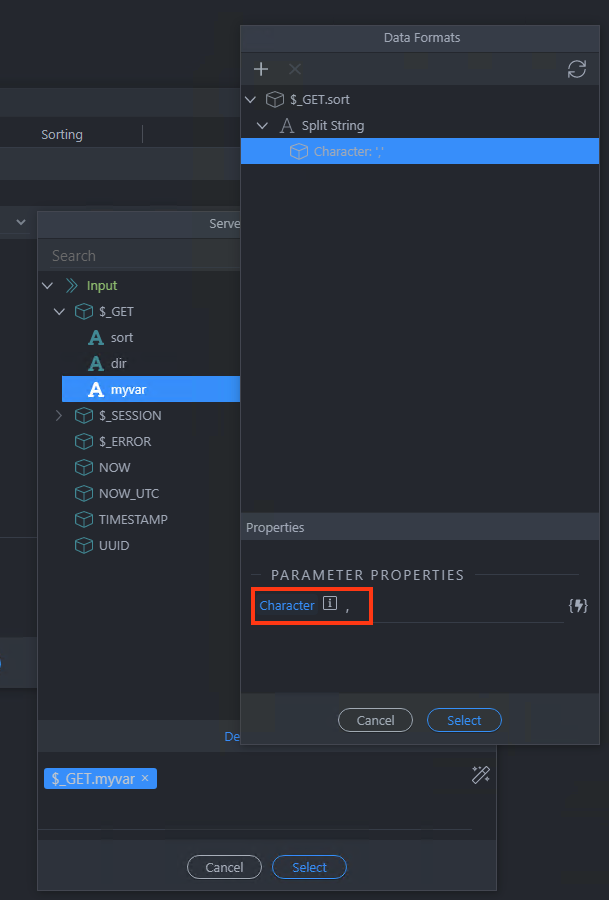Switch to the Sorting tab
Viewport: 609px width, 900px height.
(x=62, y=134)
